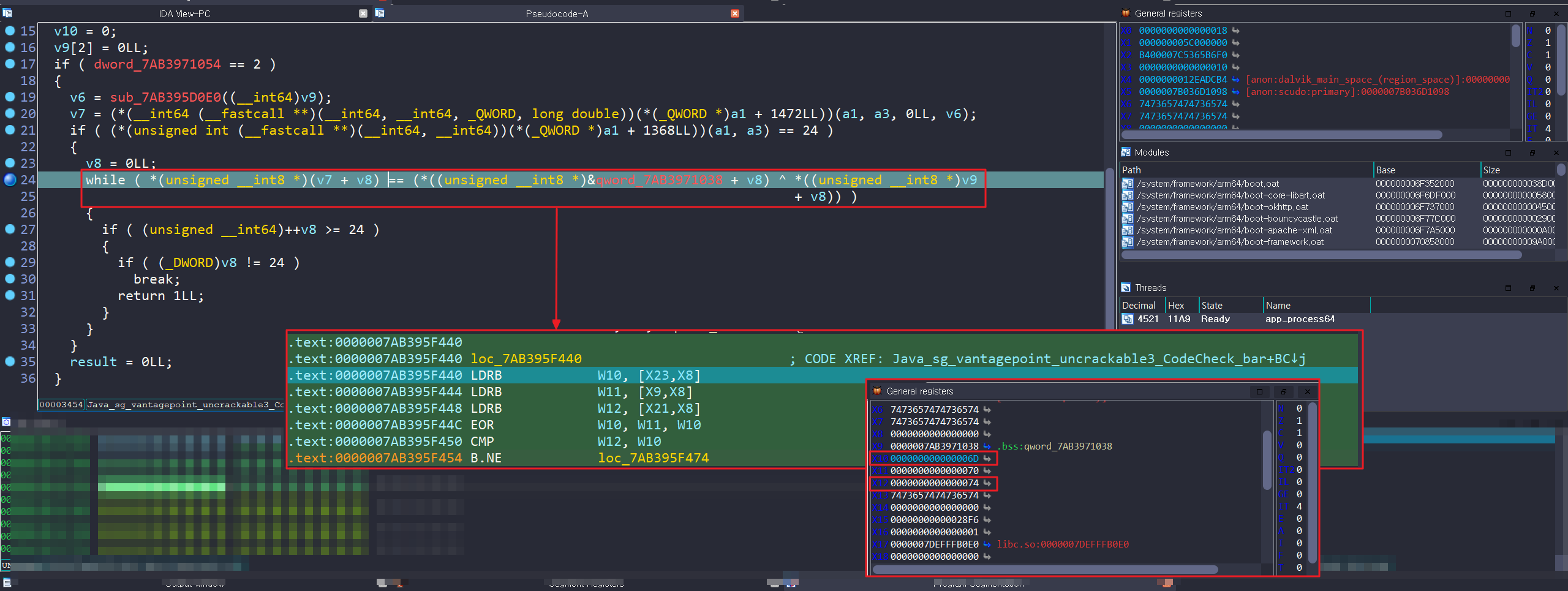Click the module icon for boot-framework.oat
Image resolution: width=1568 pixels, height=591 pixels.
[1127, 242]
